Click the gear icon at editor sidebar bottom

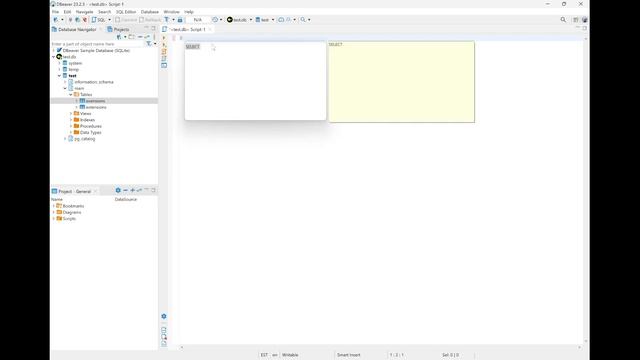[x=164, y=316]
